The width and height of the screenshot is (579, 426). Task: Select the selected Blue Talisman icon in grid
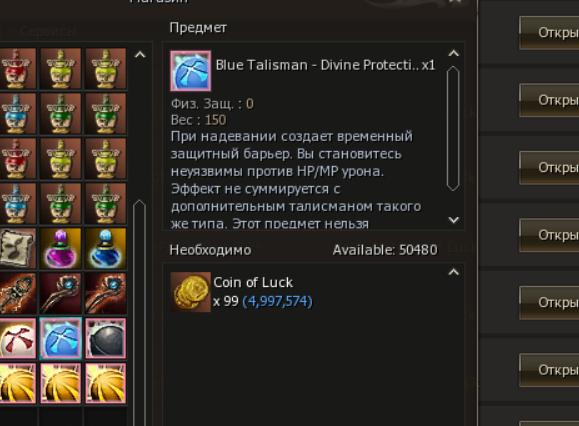tap(61, 338)
